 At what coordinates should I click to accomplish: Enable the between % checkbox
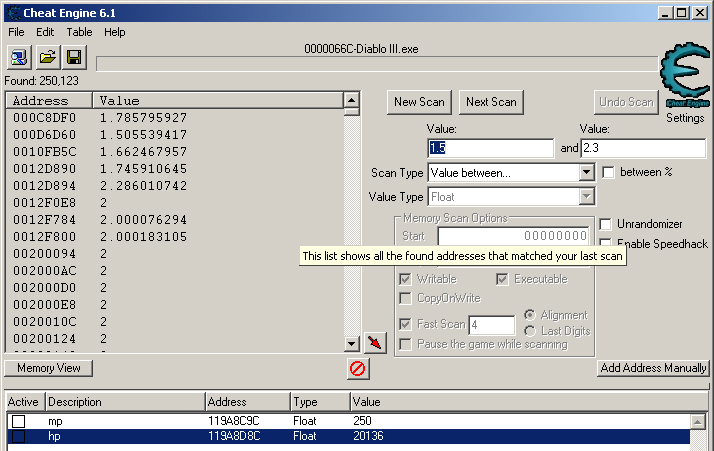608,173
